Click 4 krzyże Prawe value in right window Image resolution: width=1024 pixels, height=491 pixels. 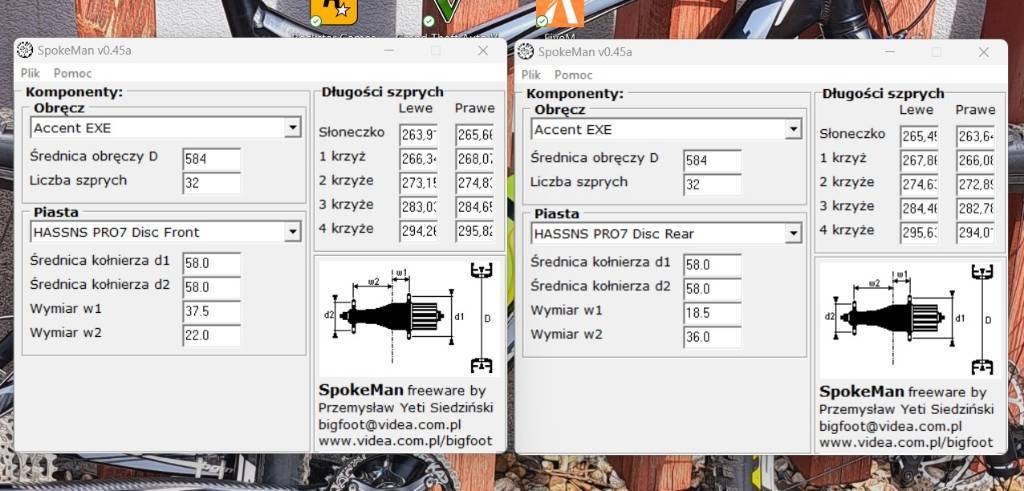(976, 232)
